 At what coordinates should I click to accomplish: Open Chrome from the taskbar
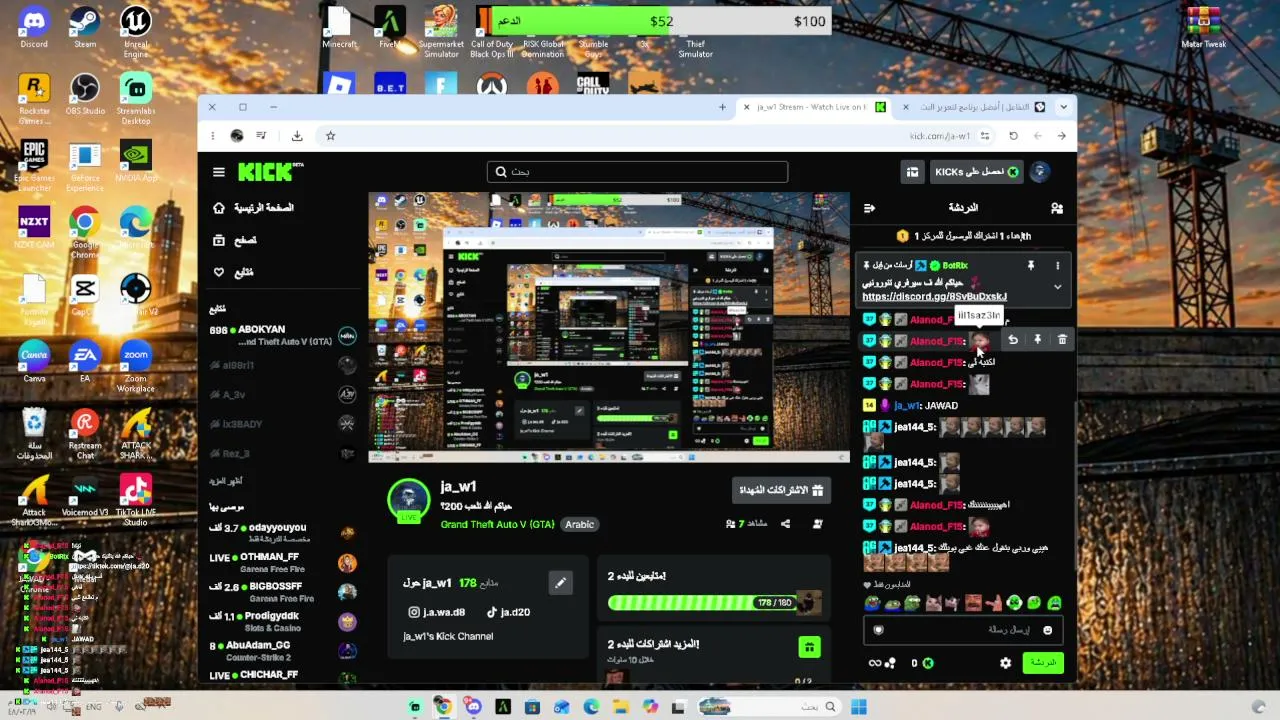click(443, 707)
